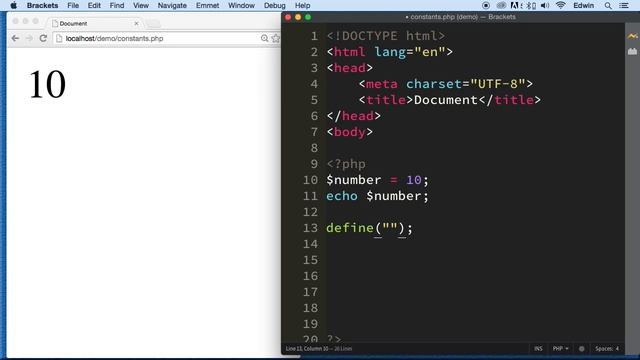Viewport: 640px width, 360px height.
Task: Open the PHP language dropdown
Action: [x=560, y=349]
